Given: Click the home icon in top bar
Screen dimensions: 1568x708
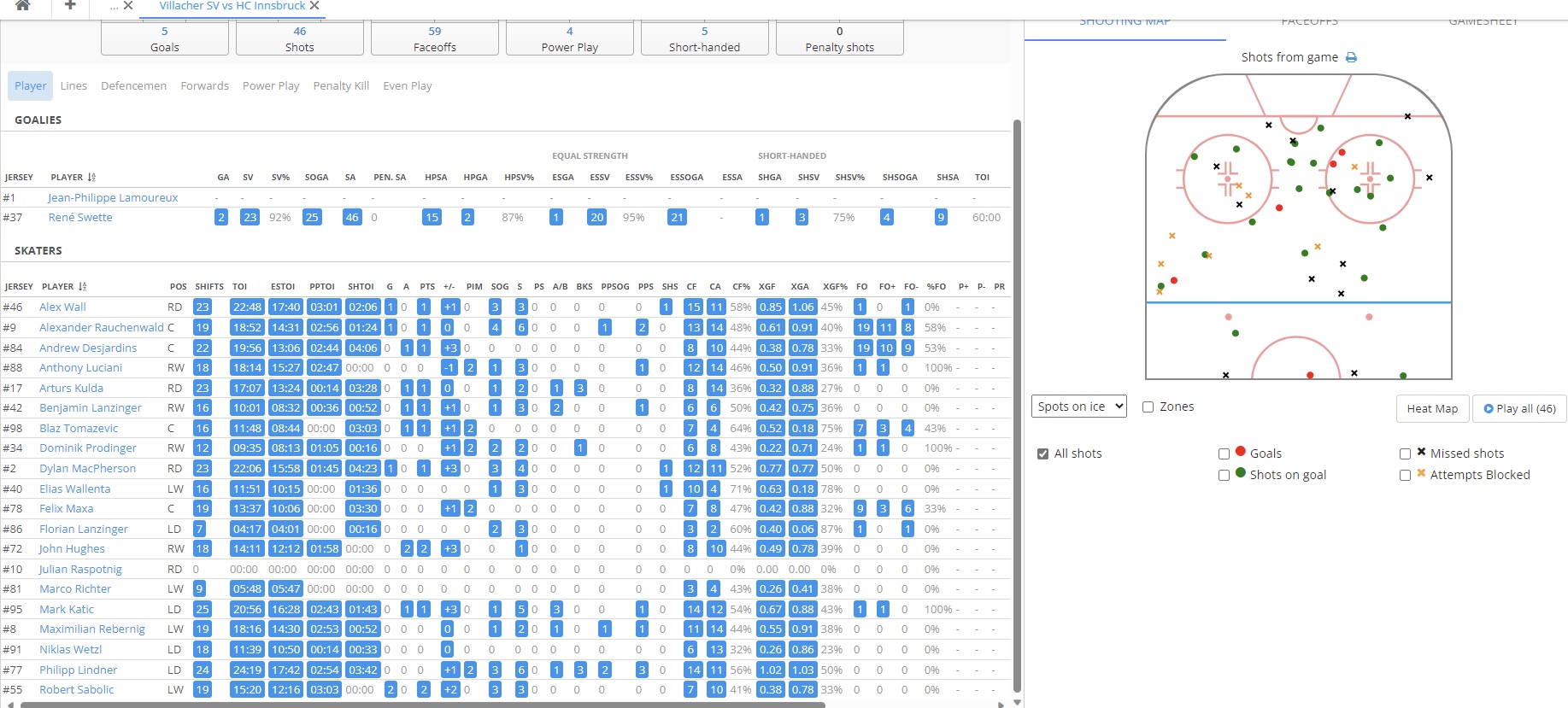Looking at the screenshot, I should click(23, 5).
